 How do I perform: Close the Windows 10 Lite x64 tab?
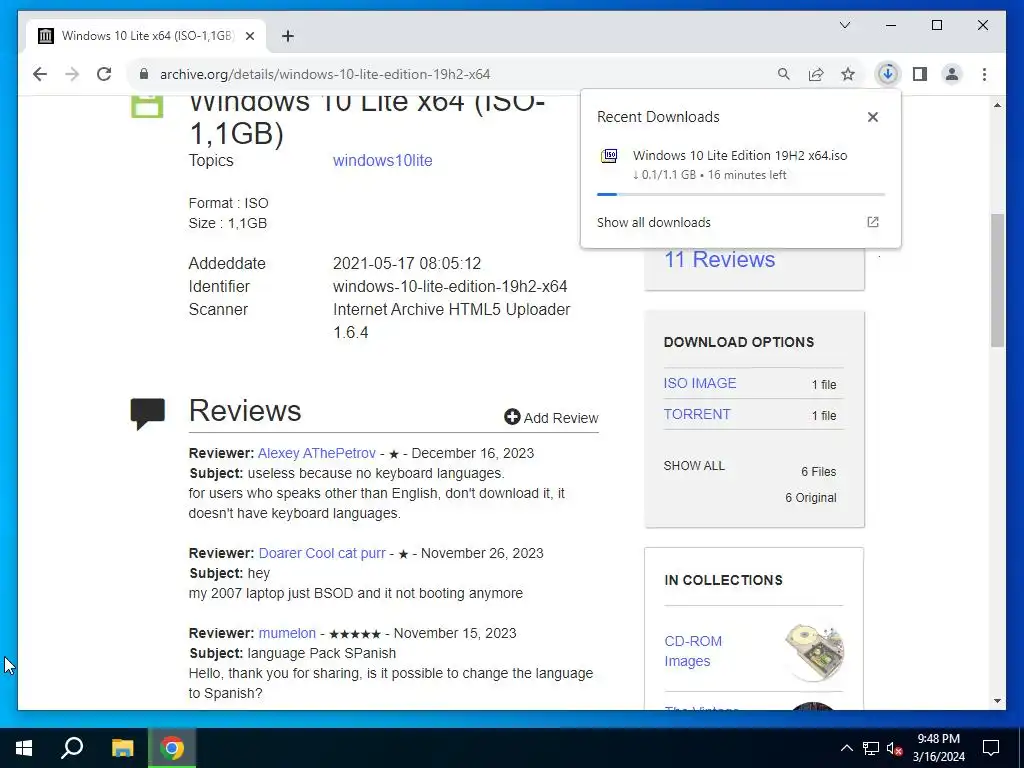249,36
